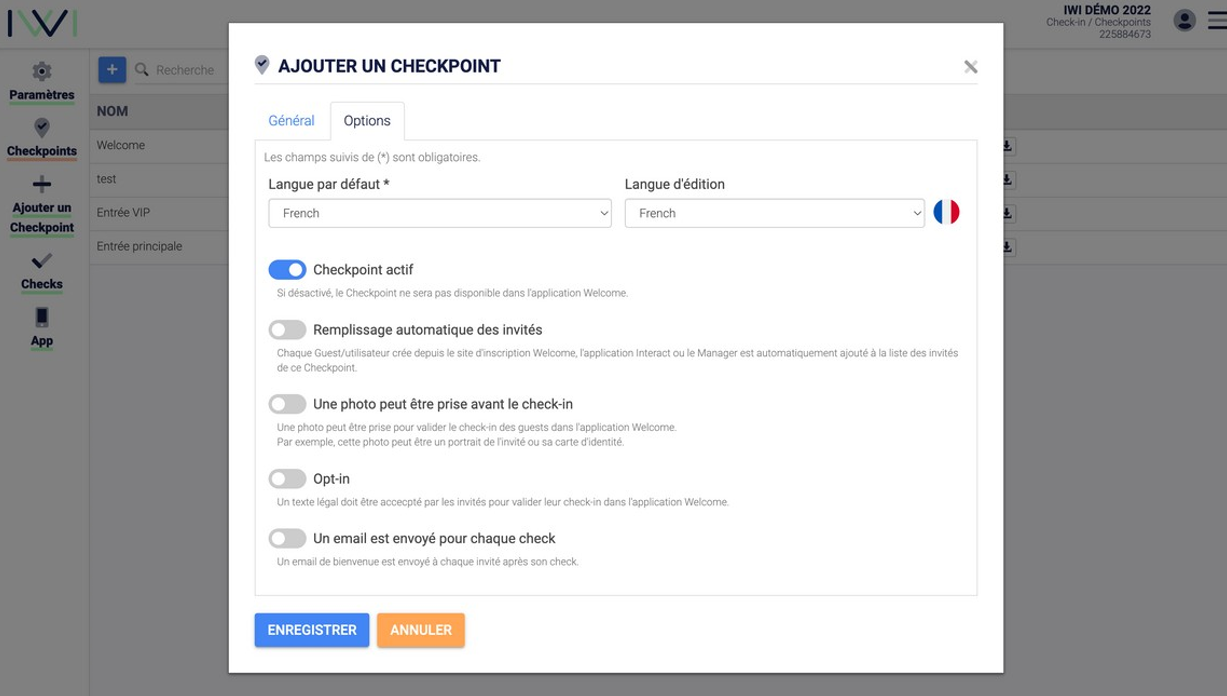Click the blue plus add button

tap(112, 69)
